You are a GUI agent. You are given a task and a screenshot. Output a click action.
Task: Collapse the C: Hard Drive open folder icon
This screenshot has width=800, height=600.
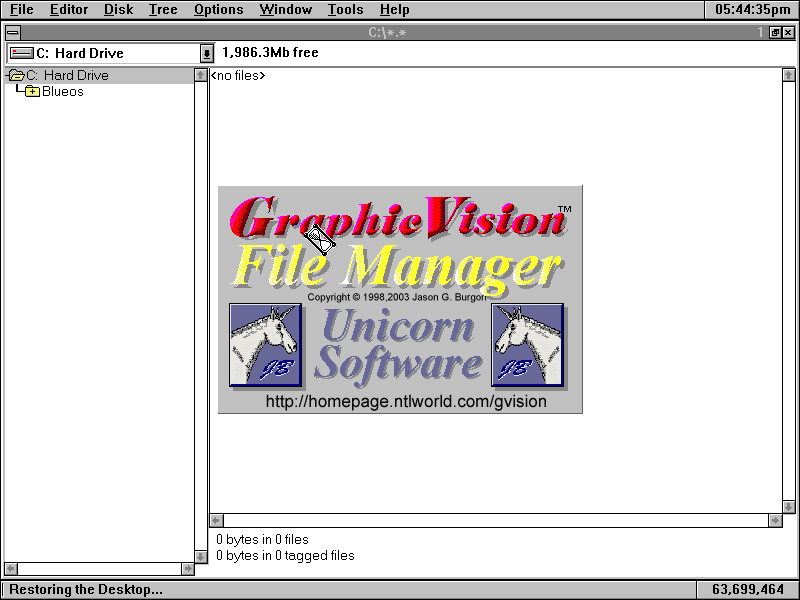[x=16, y=76]
